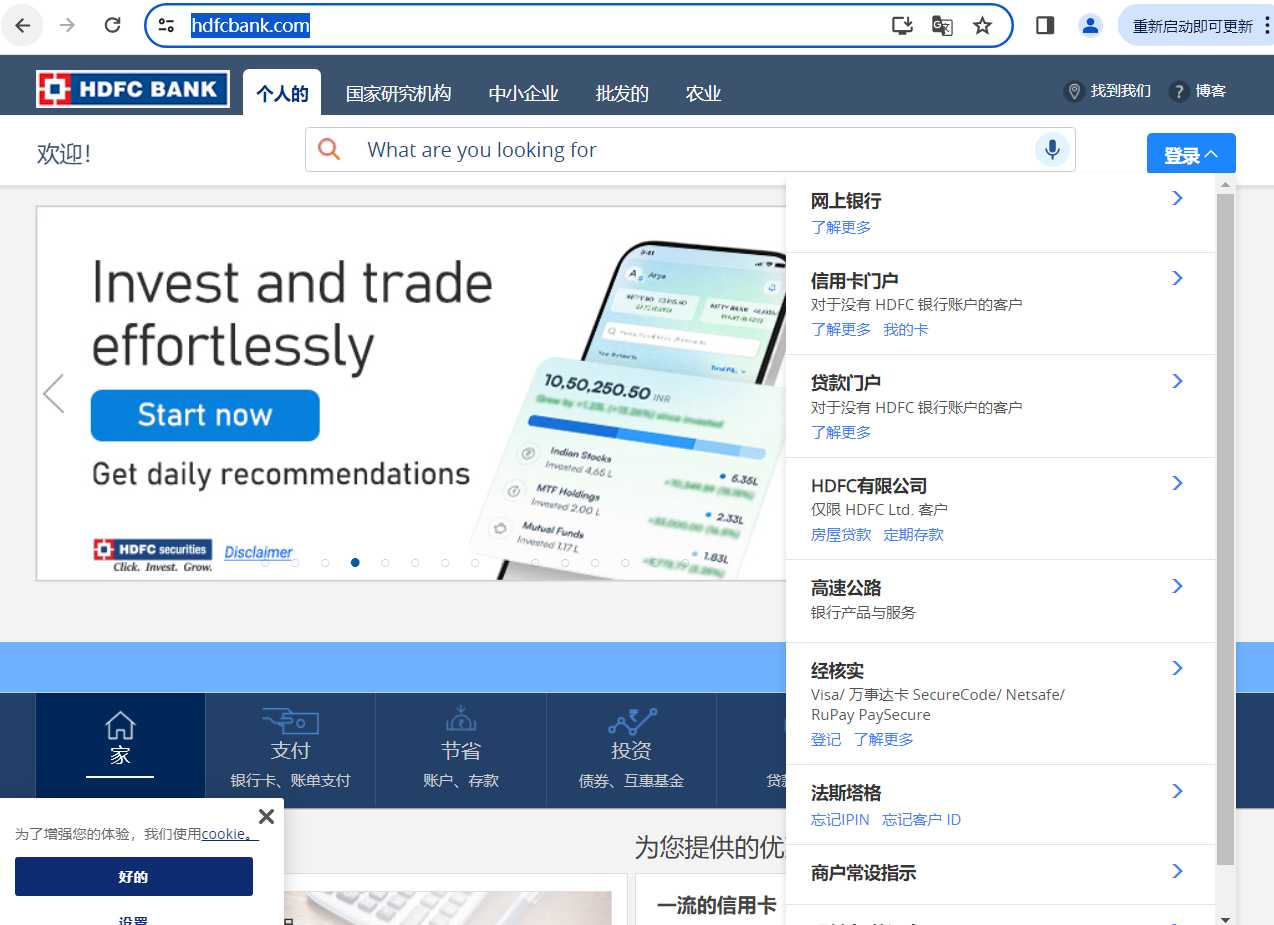This screenshot has height=925, width=1274.
Task: Show previous banner with left arrow
Action: click(x=54, y=393)
